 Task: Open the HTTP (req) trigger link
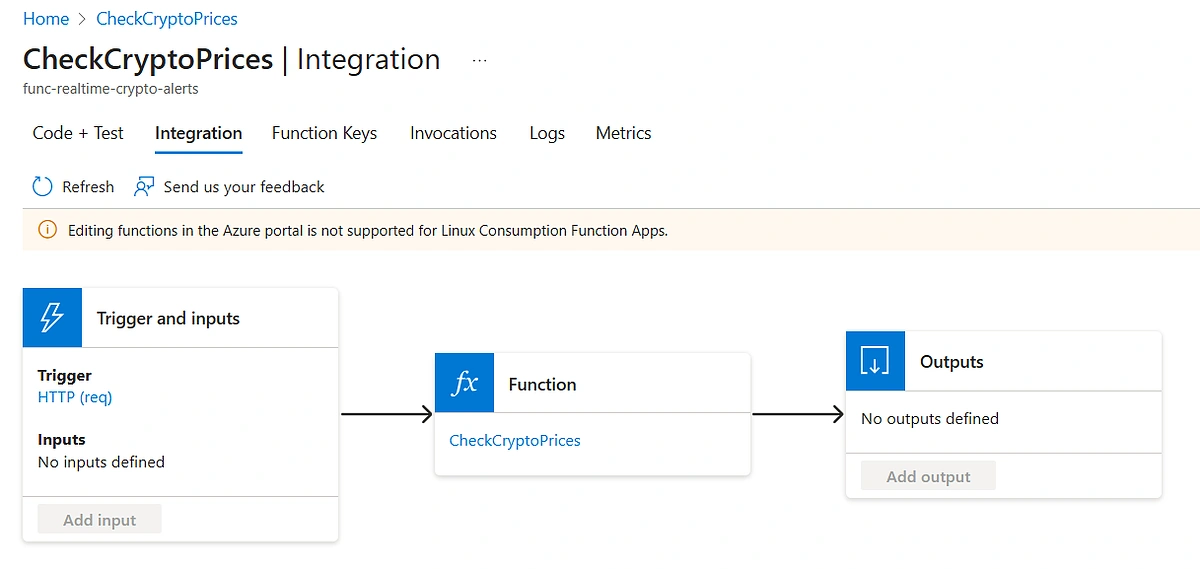pyautogui.click(x=75, y=397)
